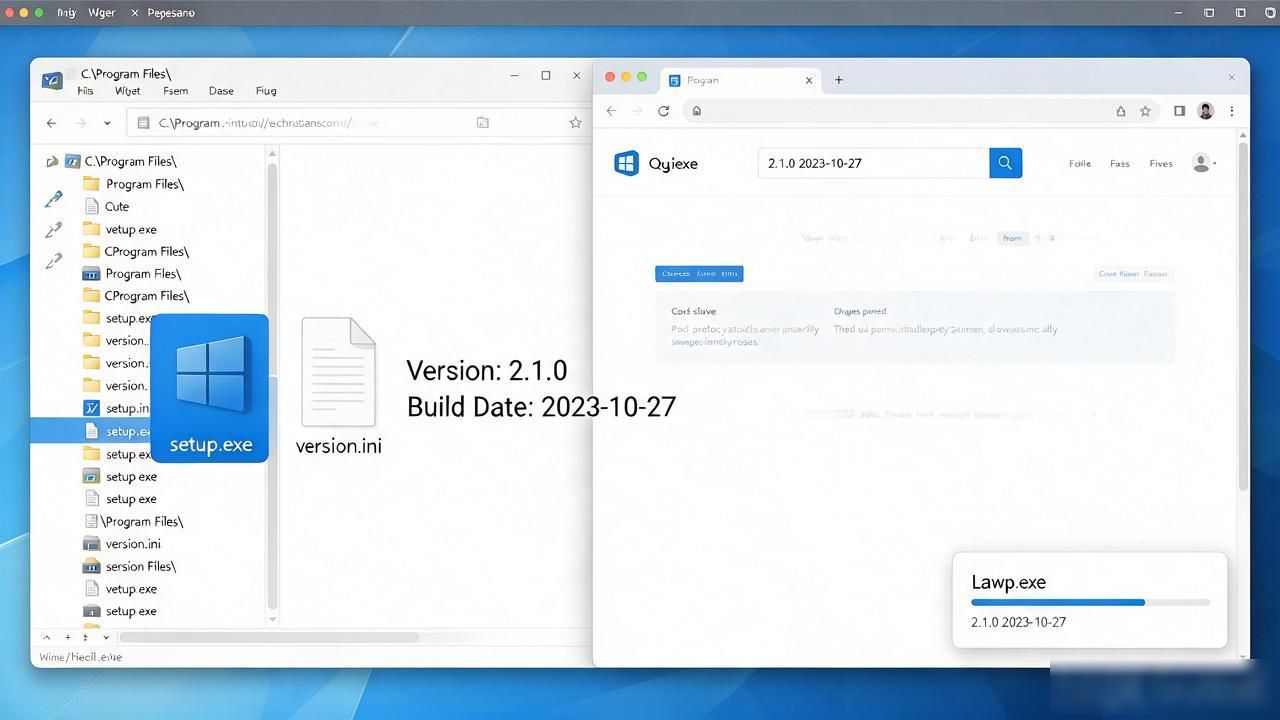Screen dimensions: 1280x720
Task: Select the Cute file in the tree
Action: click(117, 206)
